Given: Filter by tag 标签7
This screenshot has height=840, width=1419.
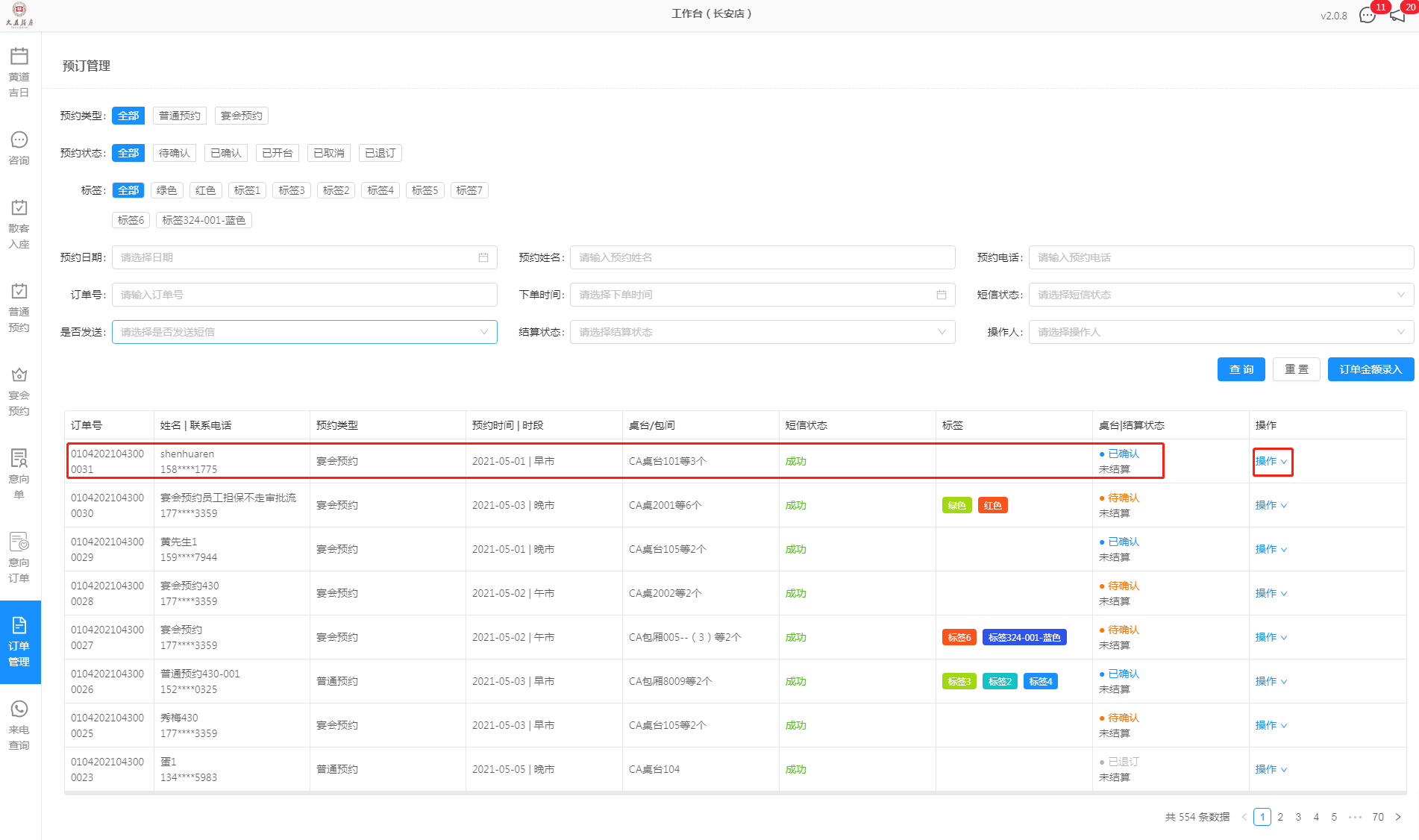Looking at the screenshot, I should coord(469,190).
